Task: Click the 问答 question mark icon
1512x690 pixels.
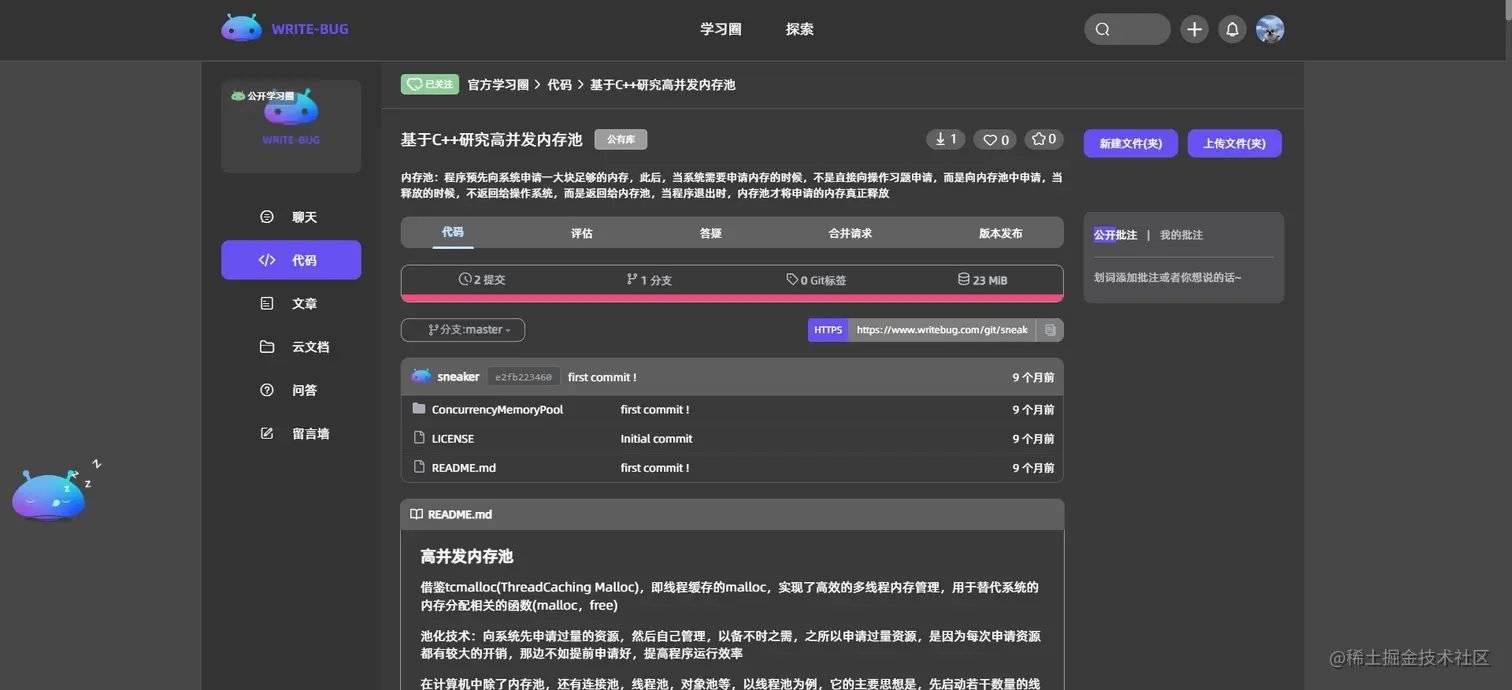Action: pyautogui.click(x=267, y=390)
